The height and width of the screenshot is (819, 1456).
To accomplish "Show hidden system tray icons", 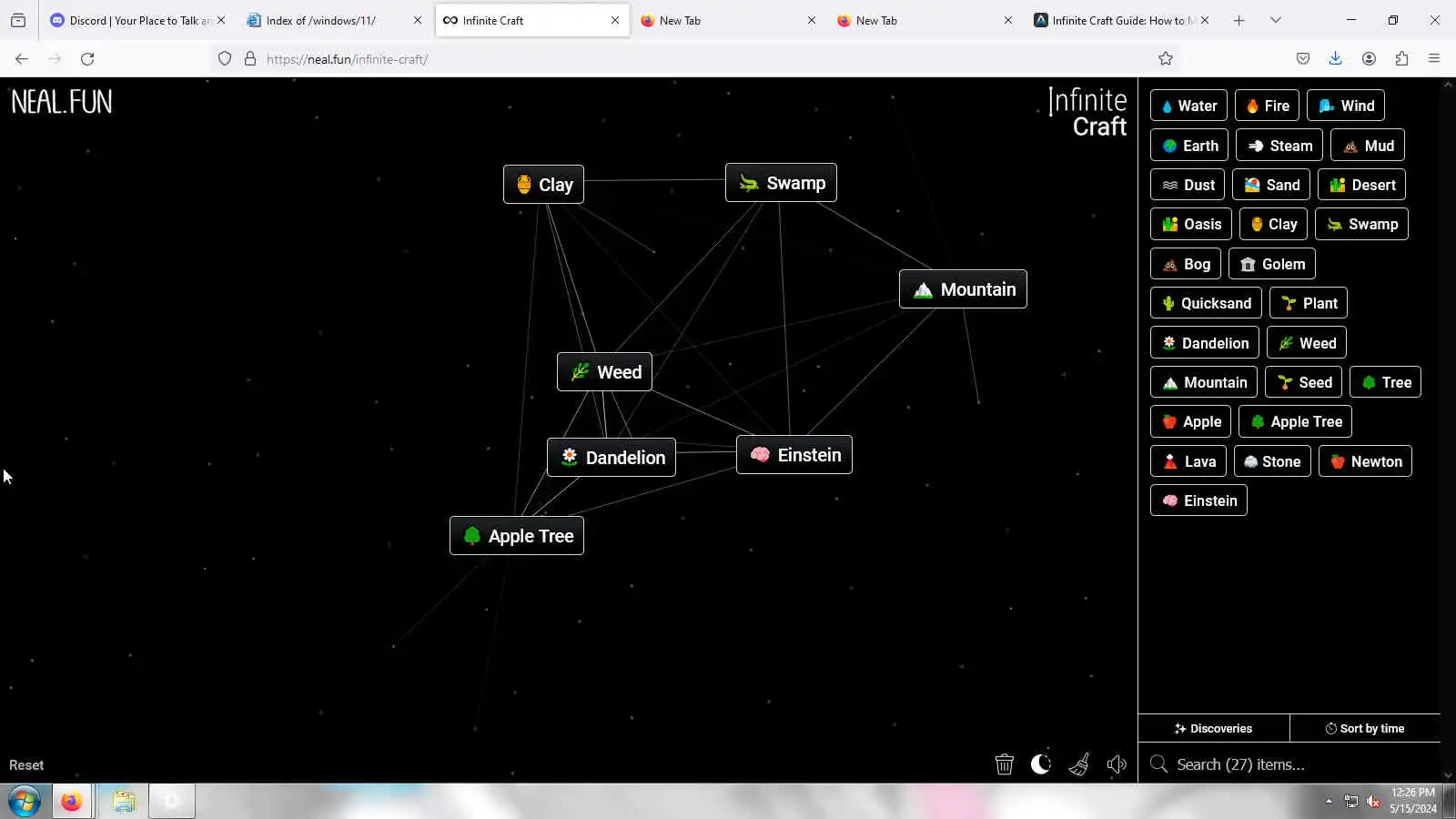I will click(x=1329, y=802).
